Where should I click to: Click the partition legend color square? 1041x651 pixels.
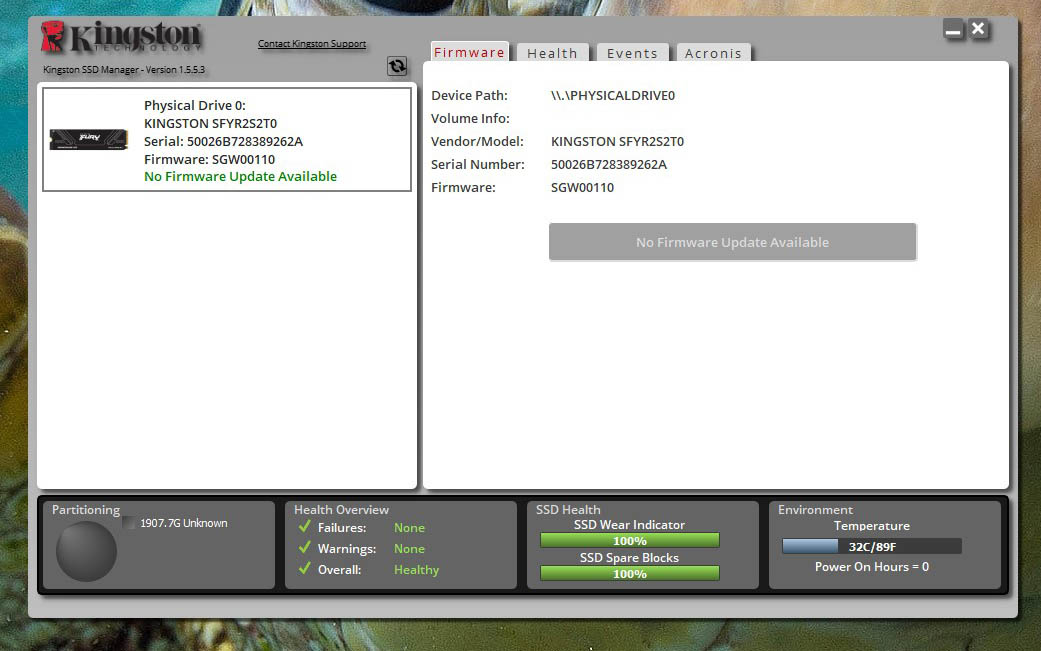click(x=129, y=523)
